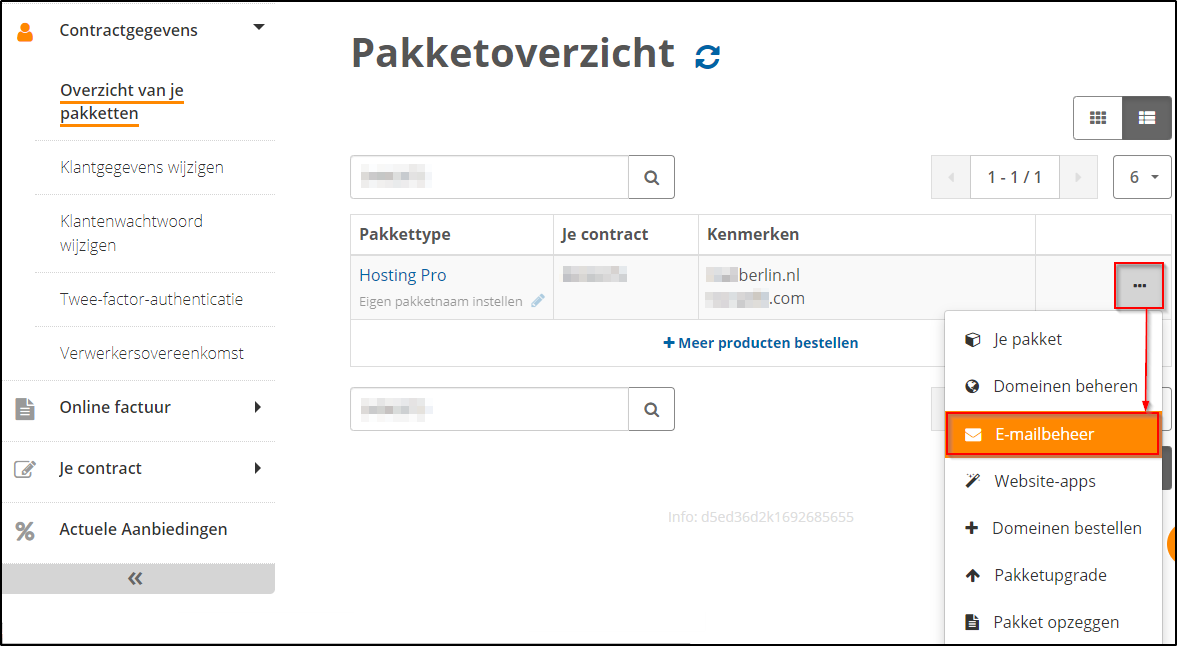Switch to grid view layout
Image resolution: width=1177 pixels, height=646 pixels.
click(x=1097, y=117)
